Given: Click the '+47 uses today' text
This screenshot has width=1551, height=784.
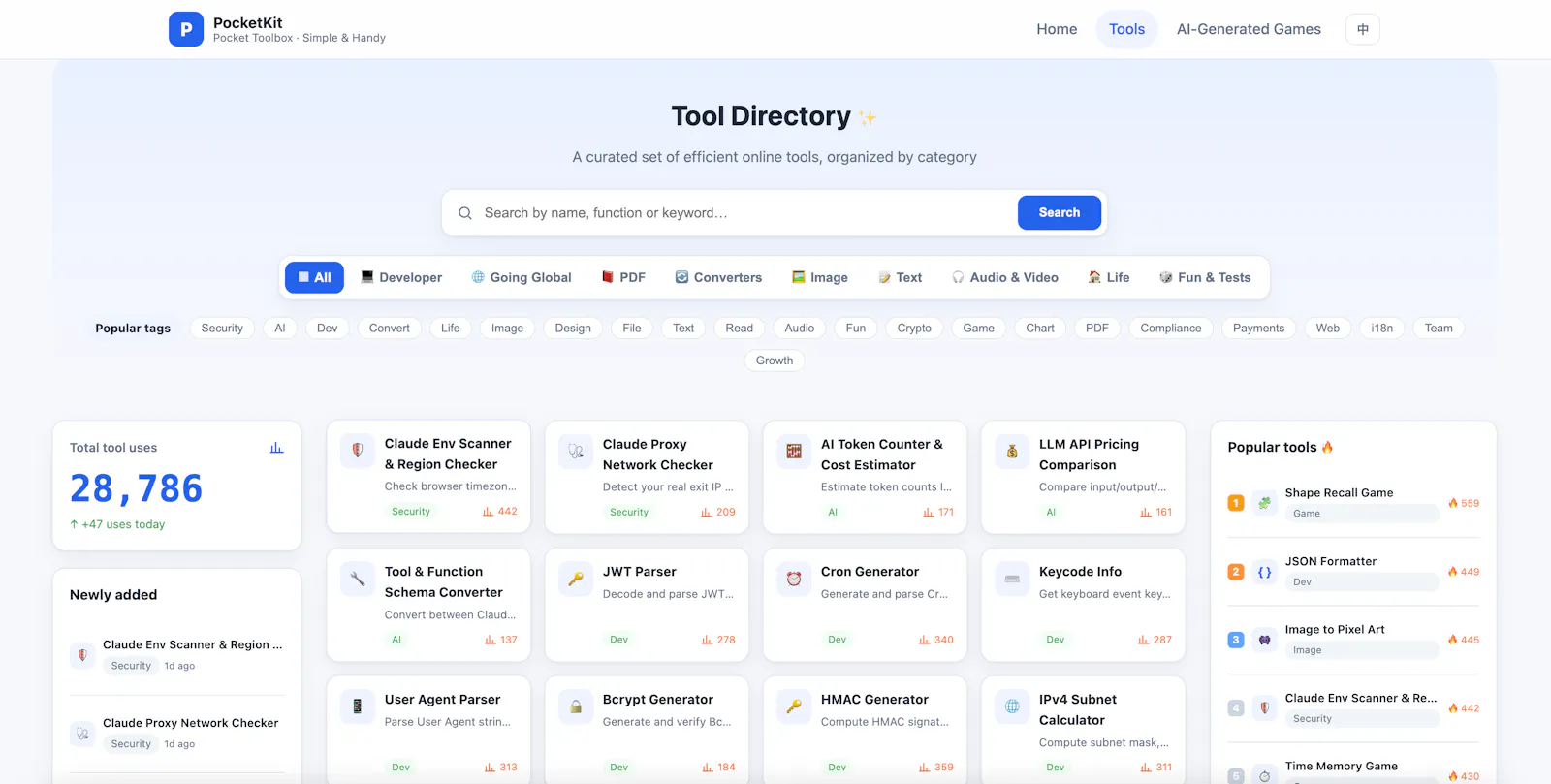Looking at the screenshot, I should 117,524.
